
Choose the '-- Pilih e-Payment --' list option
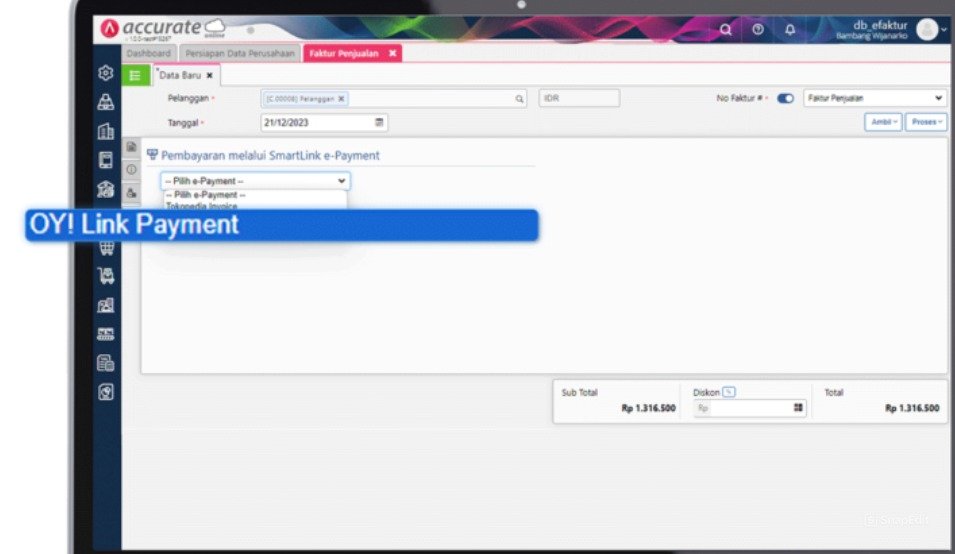click(206, 195)
